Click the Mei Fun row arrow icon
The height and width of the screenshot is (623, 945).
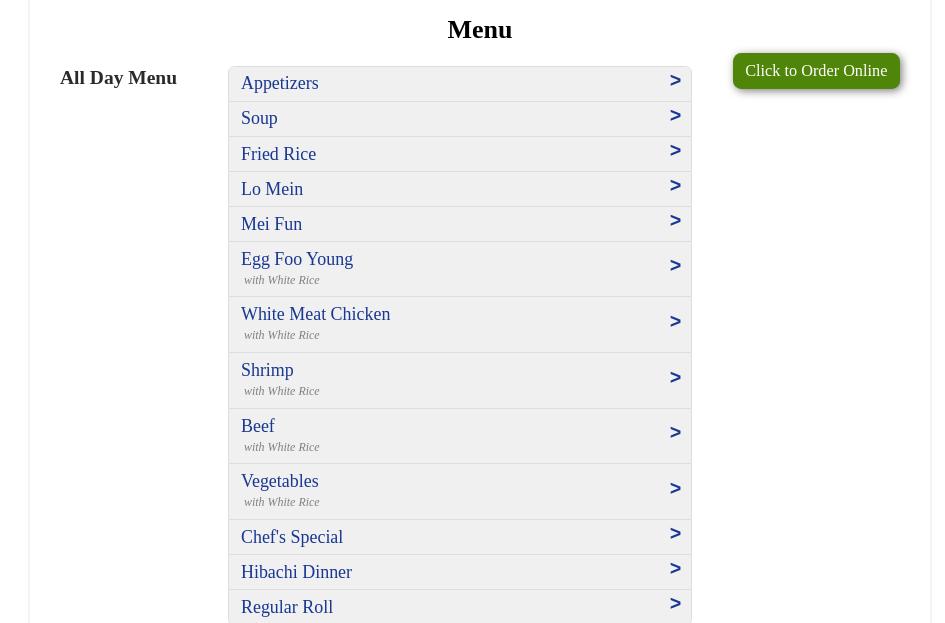click(675, 221)
